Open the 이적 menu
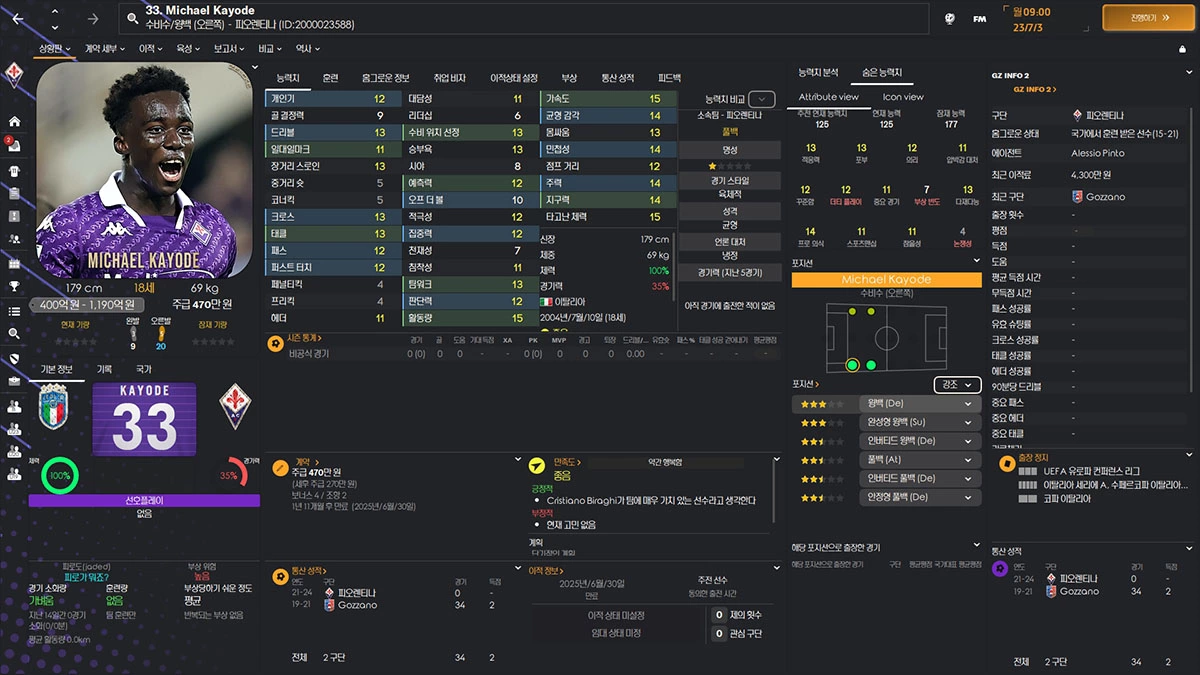The image size is (1200, 675). [150, 48]
